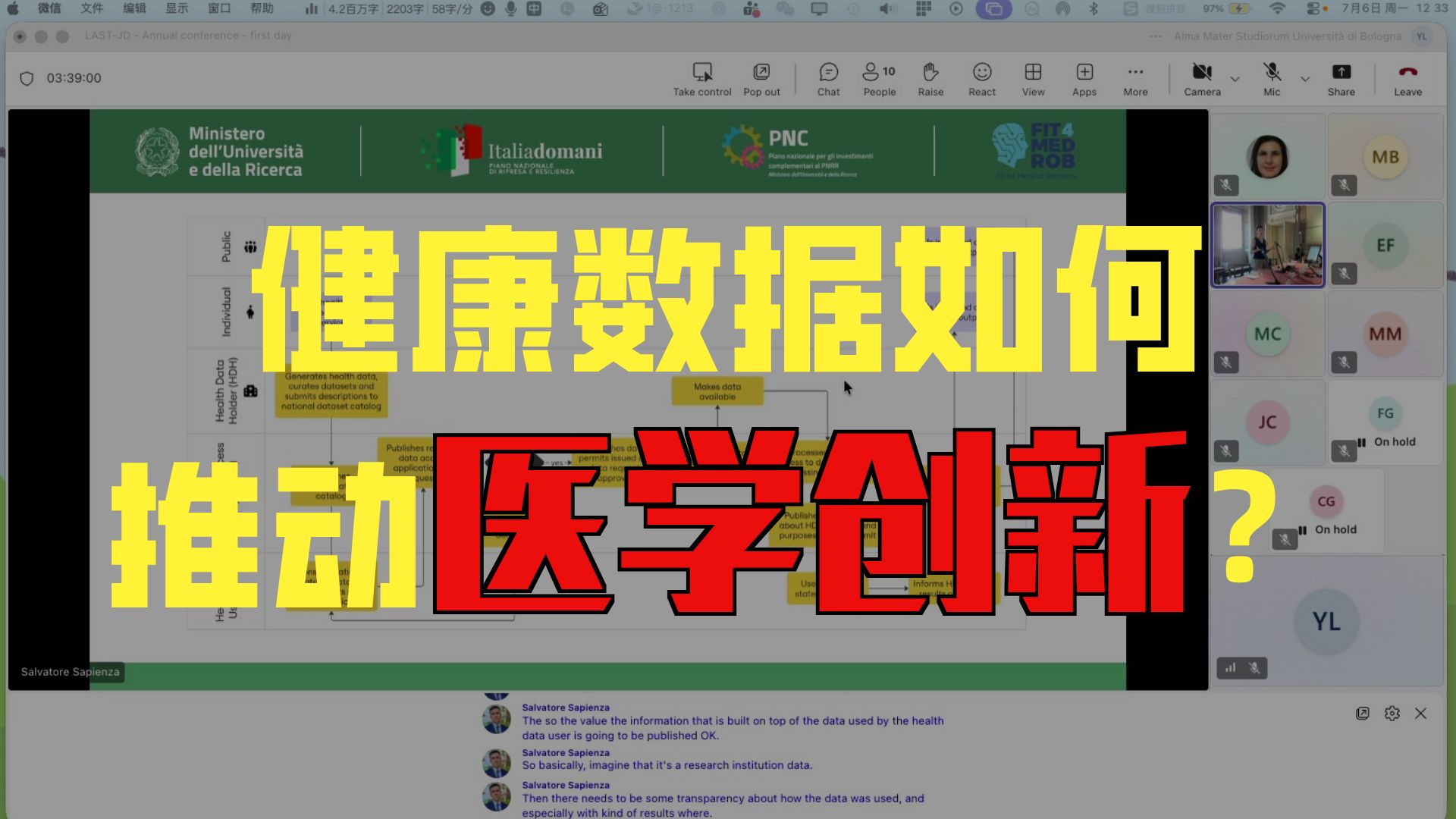The image size is (1456, 819).
Task: Click the muted mic badge on the YL tile
Action: click(x=1254, y=668)
